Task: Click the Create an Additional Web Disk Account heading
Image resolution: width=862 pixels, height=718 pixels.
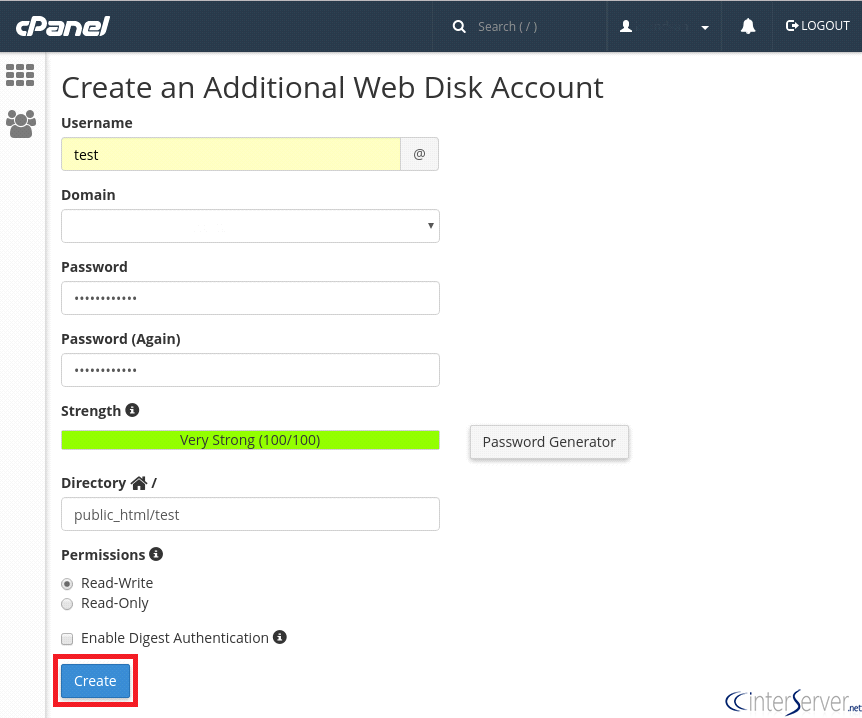Action: coord(332,87)
